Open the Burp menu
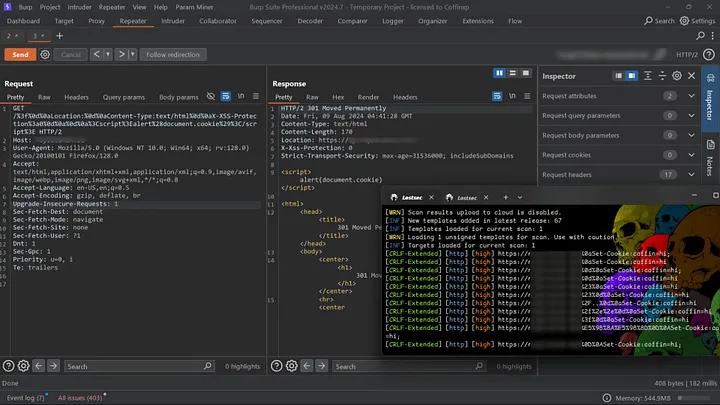 pos(25,7)
